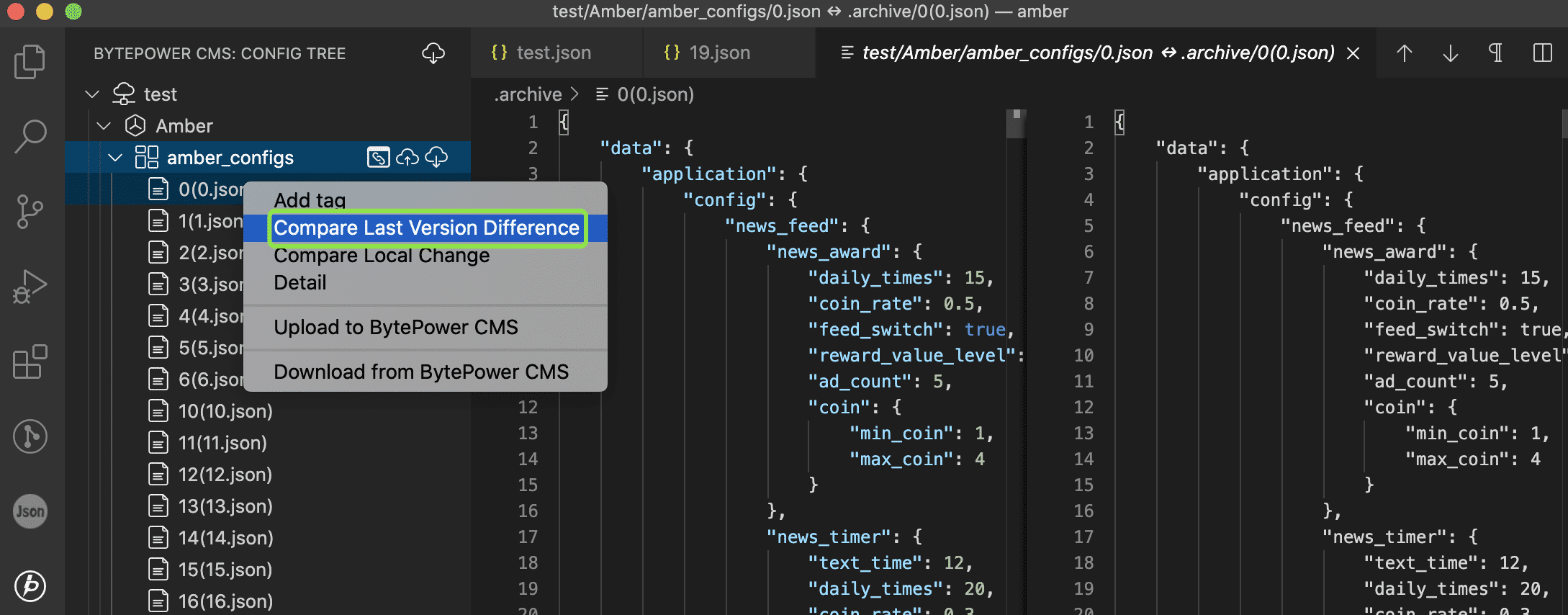Screen dimensions: 1568x615
Task: Open the Explorer view in activity bar
Action: tap(30, 62)
